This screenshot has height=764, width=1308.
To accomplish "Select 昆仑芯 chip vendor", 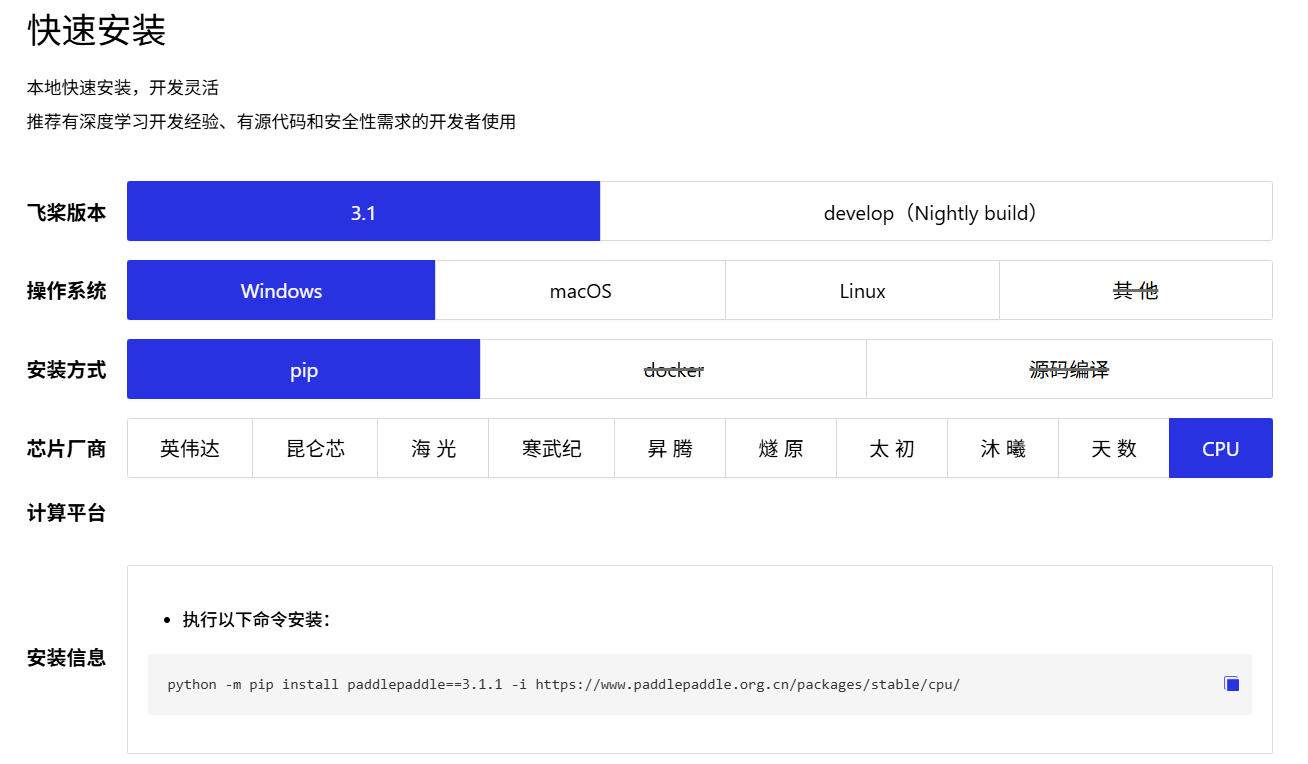I will click(x=315, y=448).
